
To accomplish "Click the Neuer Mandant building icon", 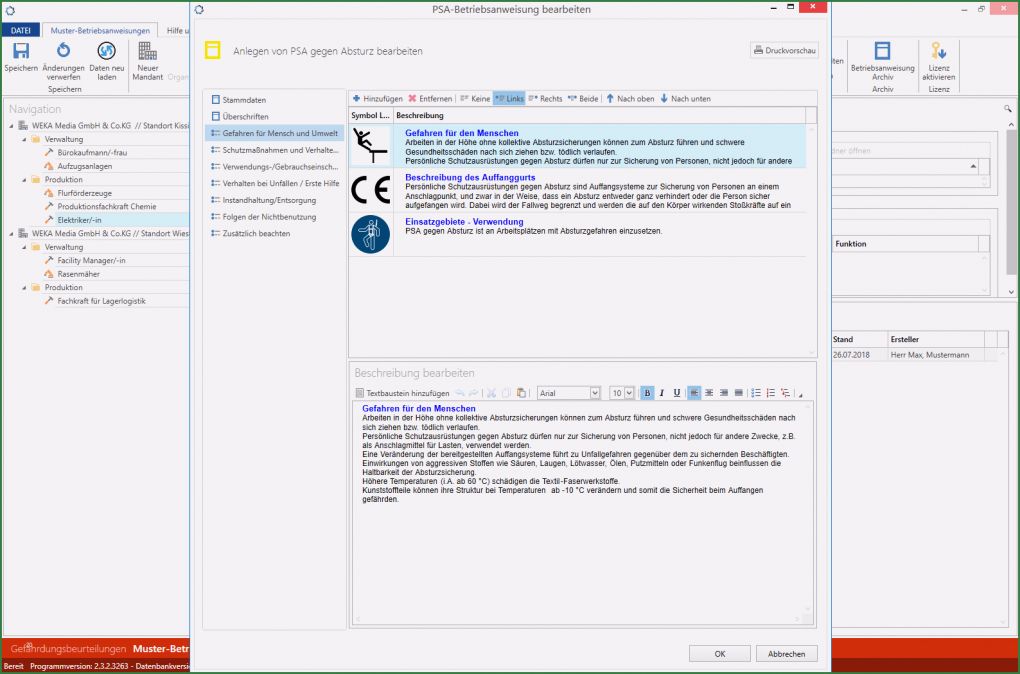I will click(x=147, y=51).
